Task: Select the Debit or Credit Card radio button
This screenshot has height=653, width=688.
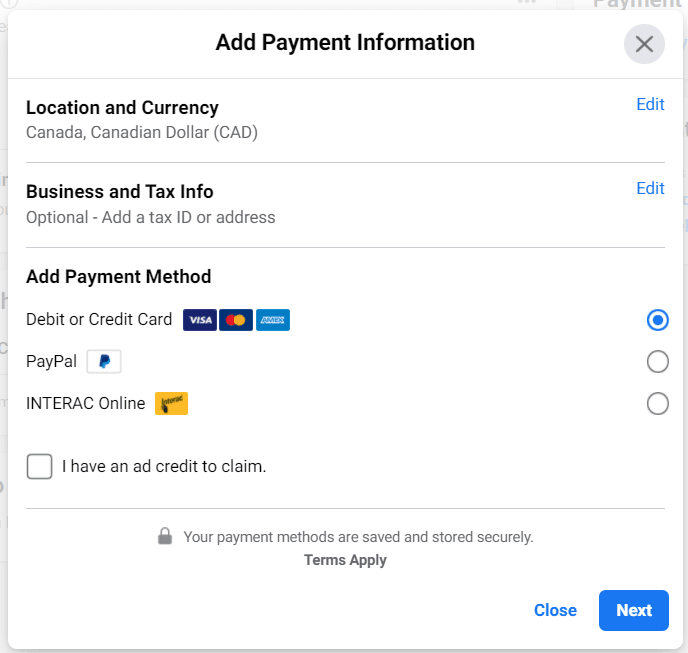Action: [657, 320]
